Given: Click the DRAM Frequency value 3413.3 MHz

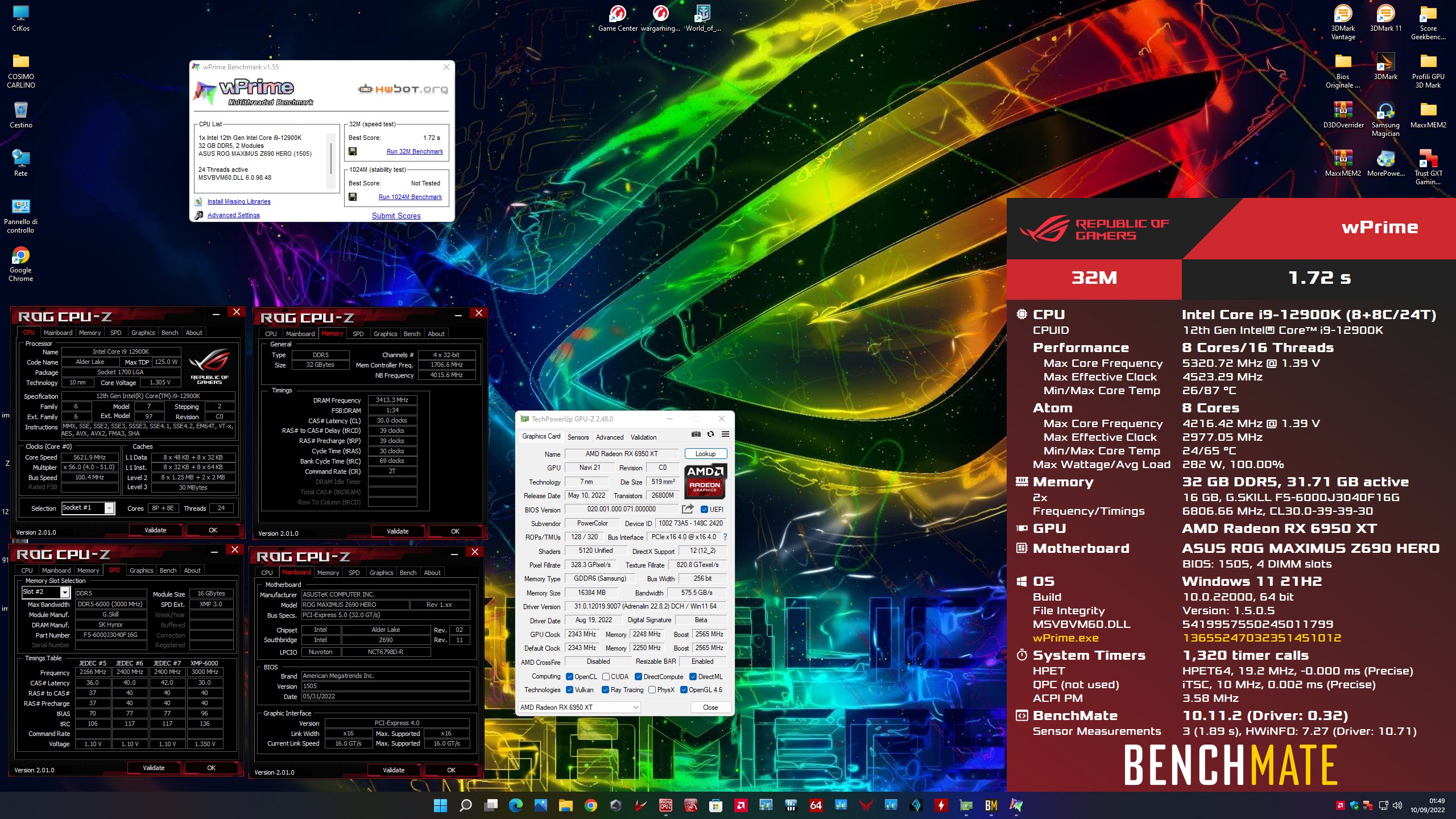Looking at the screenshot, I should click(392, 400).
